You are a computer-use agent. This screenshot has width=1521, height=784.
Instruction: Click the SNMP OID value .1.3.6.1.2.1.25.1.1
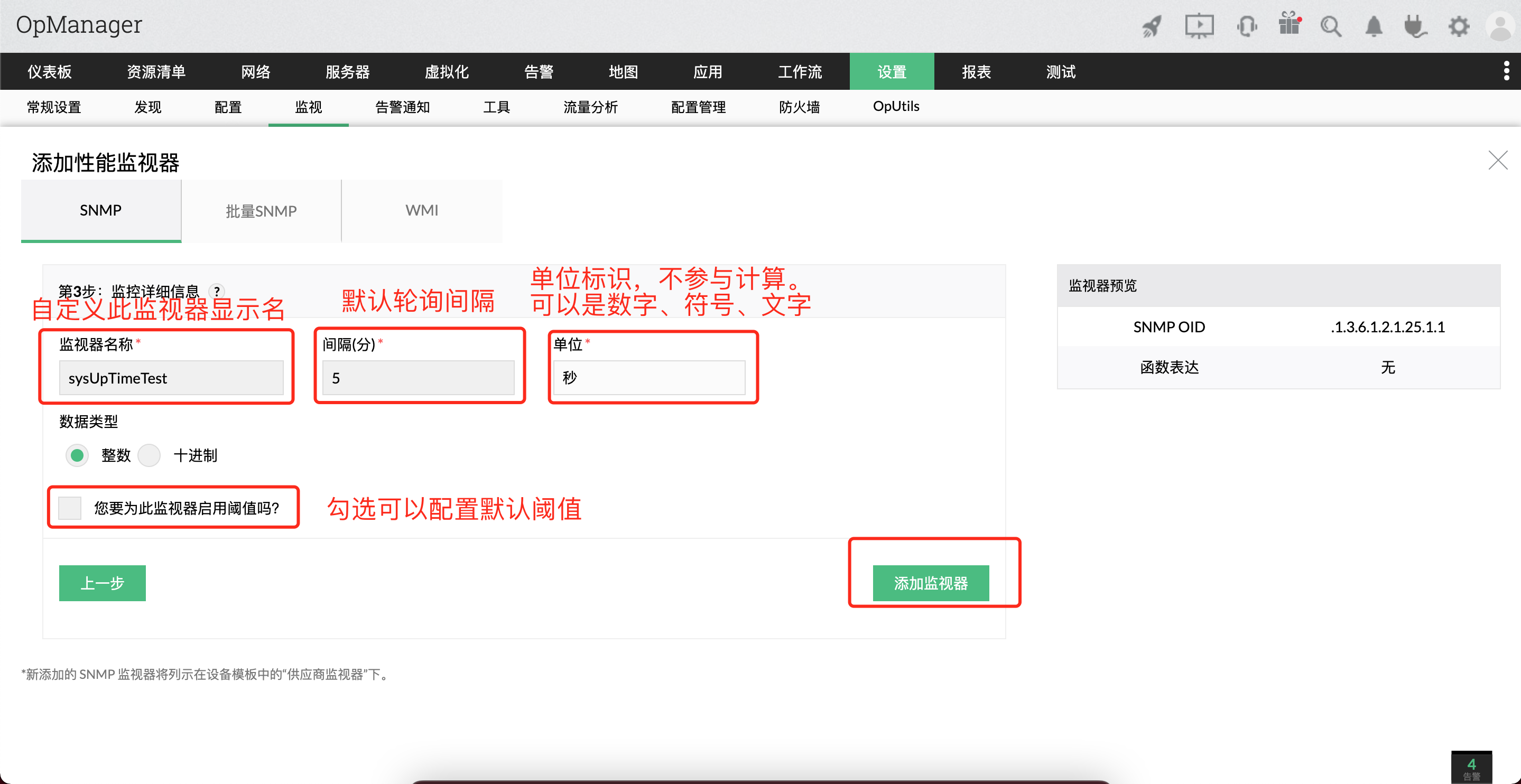click(x=1388, y=326)
